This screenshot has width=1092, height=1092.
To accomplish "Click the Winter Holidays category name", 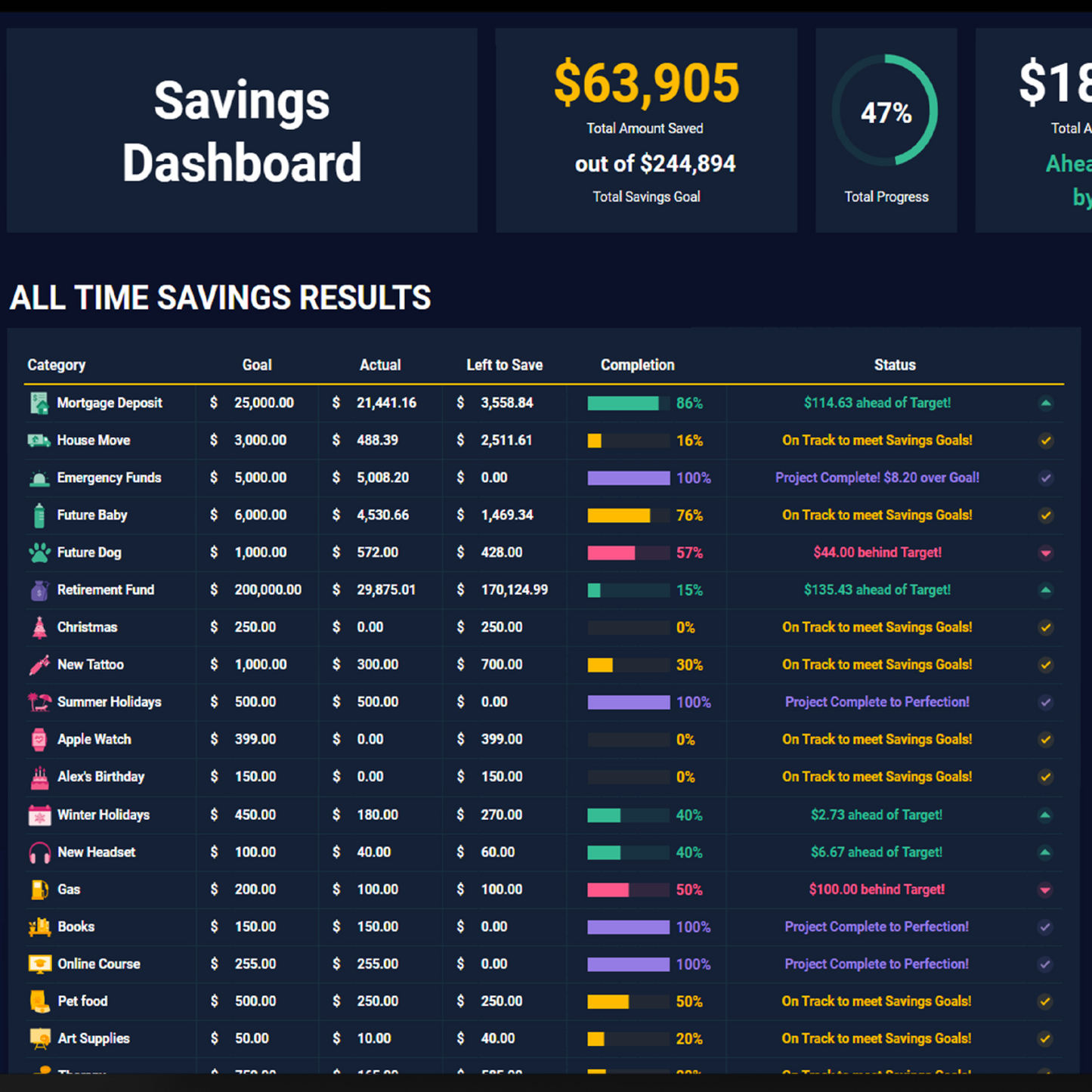I will point(104,815).
